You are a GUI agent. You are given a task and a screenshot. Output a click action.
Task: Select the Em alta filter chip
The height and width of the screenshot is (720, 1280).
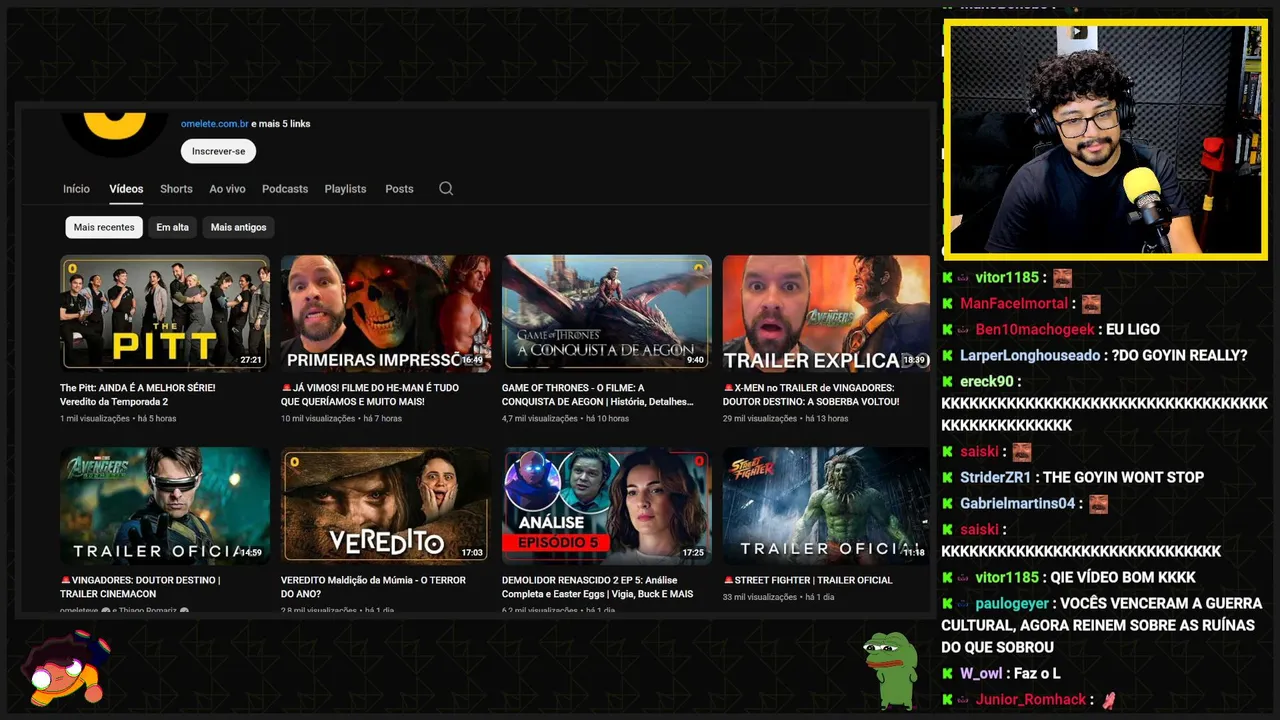click(x=172, y=227)
